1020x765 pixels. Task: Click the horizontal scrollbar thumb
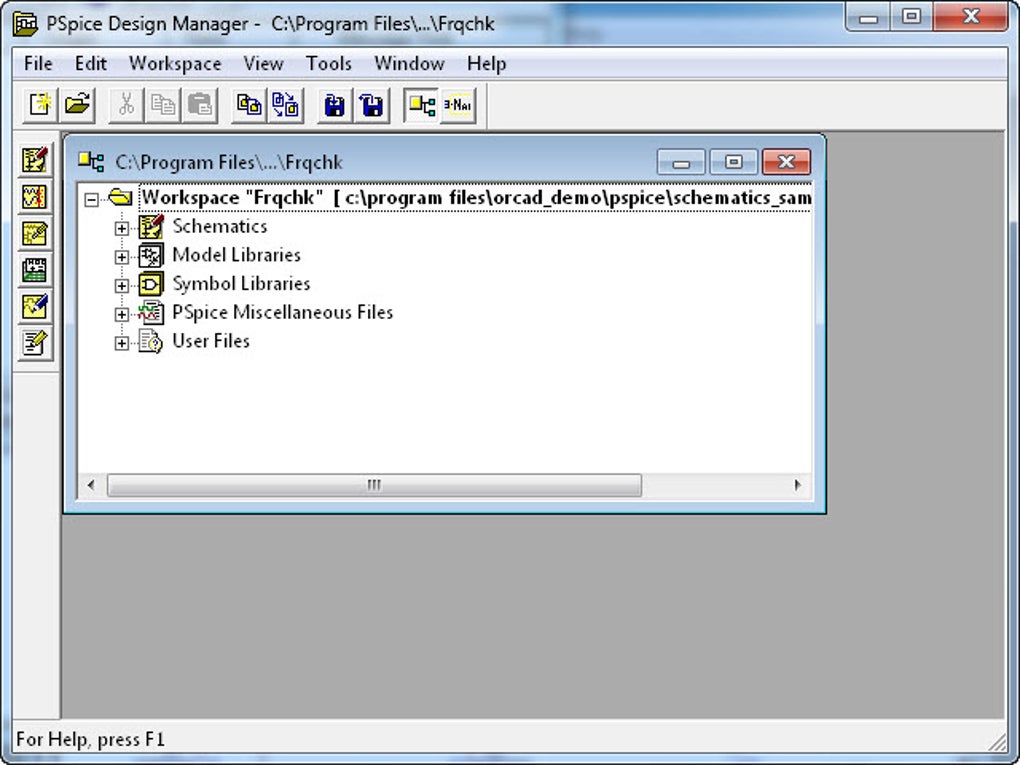tap(374, 485)
